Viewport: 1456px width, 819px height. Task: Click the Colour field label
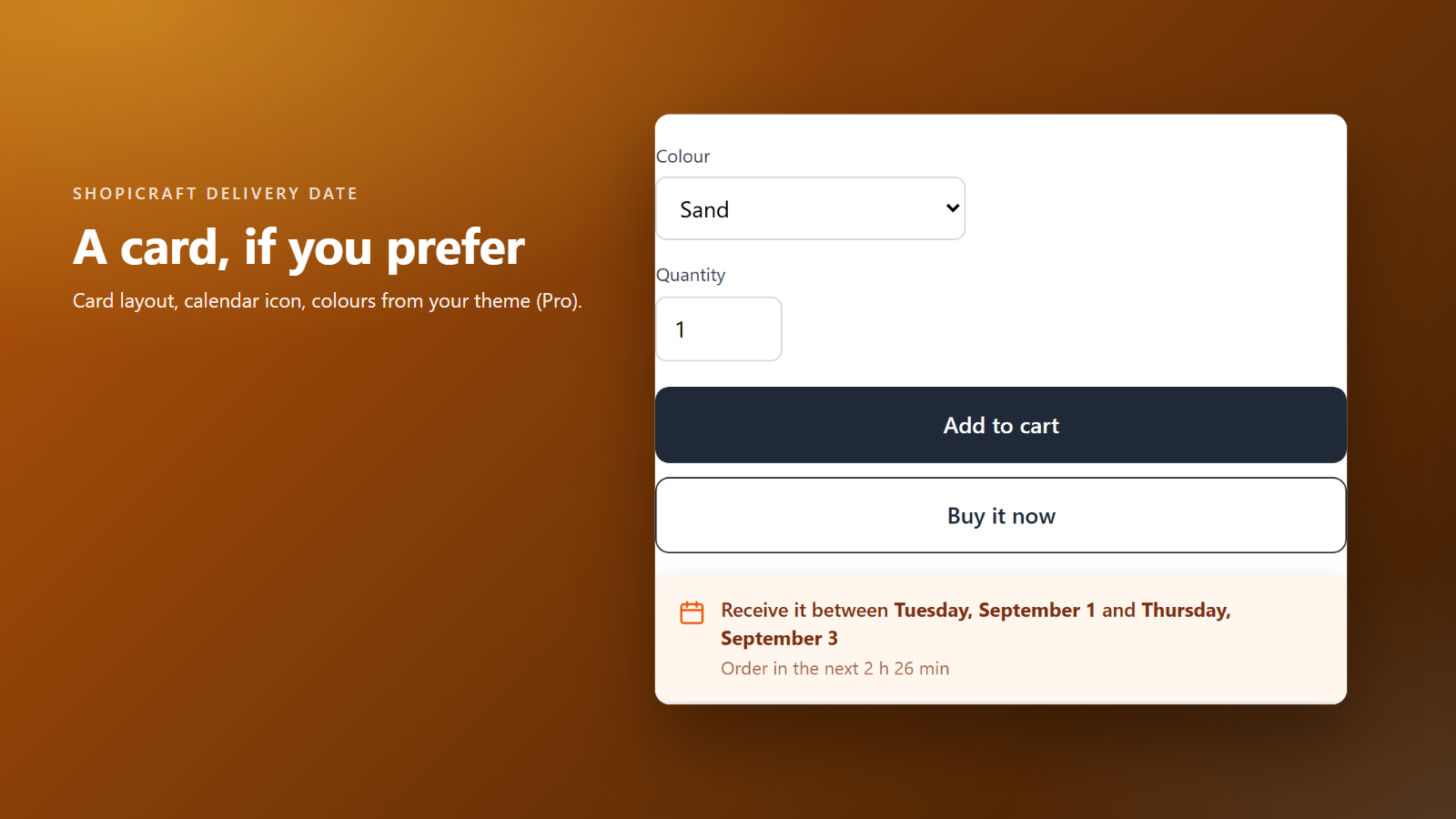click(x=682, y=157)
